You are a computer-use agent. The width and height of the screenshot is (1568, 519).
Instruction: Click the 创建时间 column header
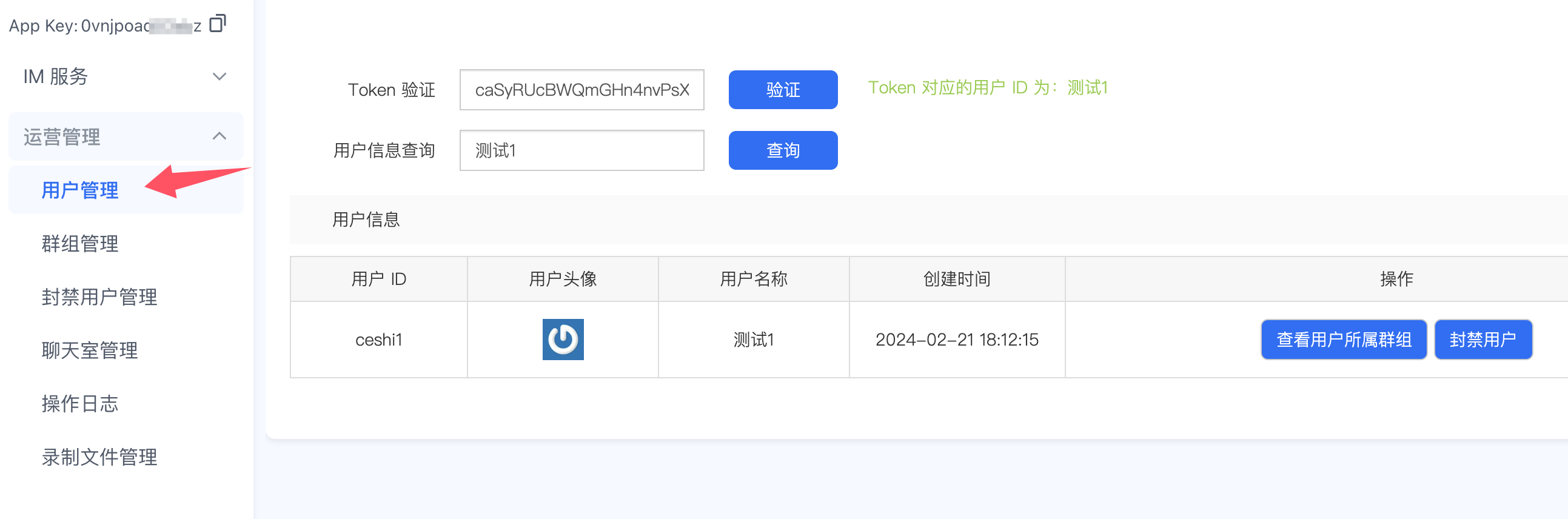tap(956, 280)
